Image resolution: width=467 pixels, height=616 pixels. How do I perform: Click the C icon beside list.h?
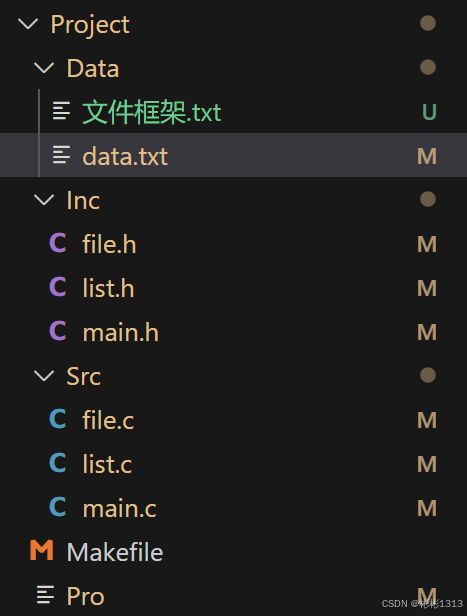click(57, 287)
